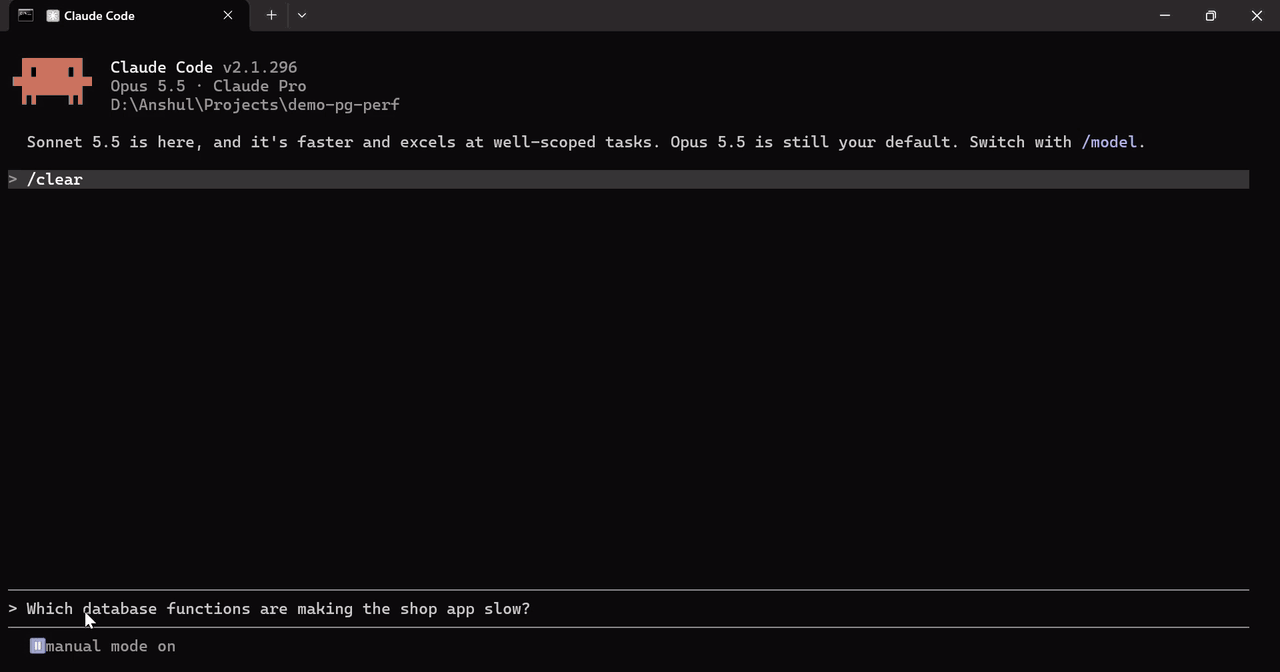This screenshot has height=672, width=1280.
Task: Click the /clear command line
Action: [628, 179]
